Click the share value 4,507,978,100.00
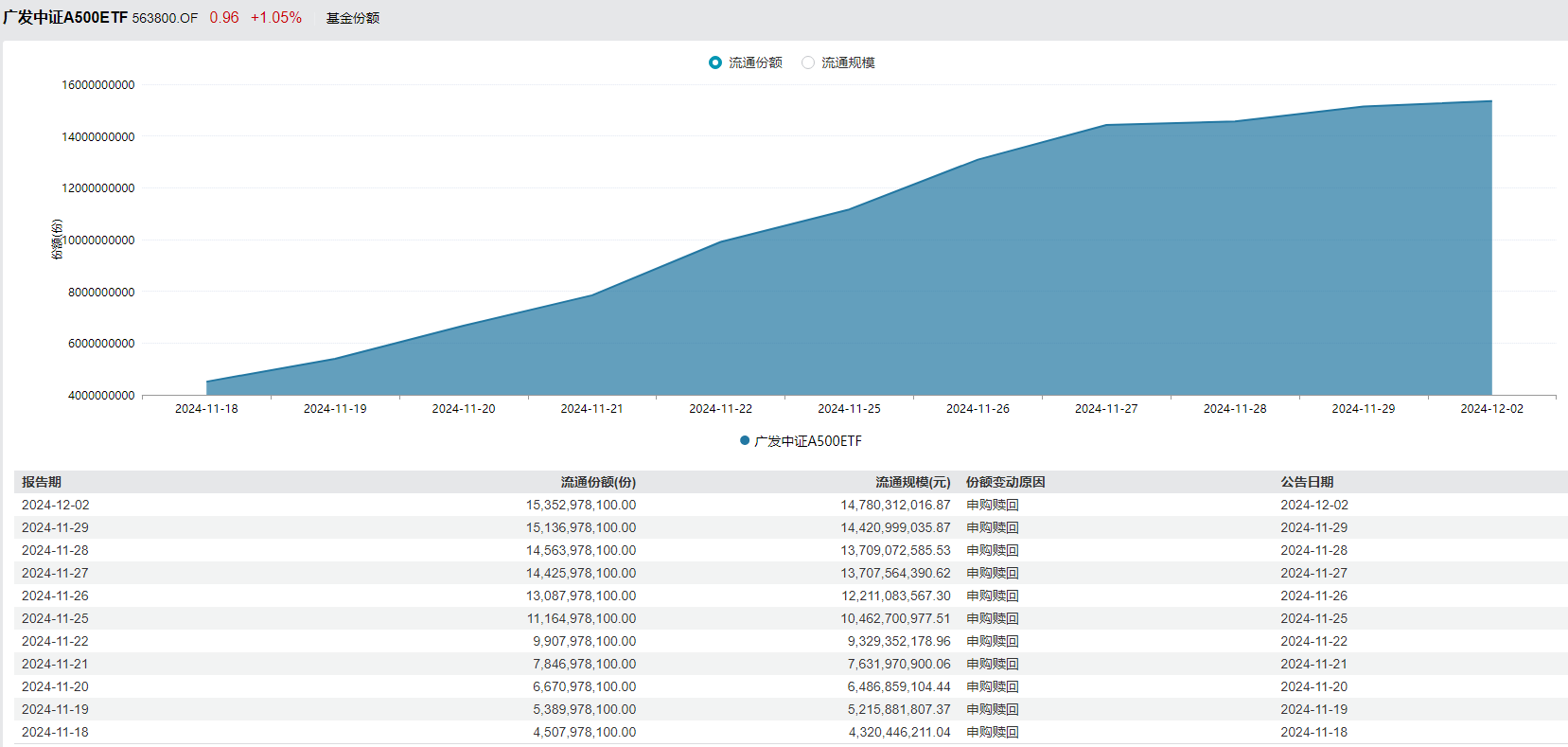 pos(585,732)
